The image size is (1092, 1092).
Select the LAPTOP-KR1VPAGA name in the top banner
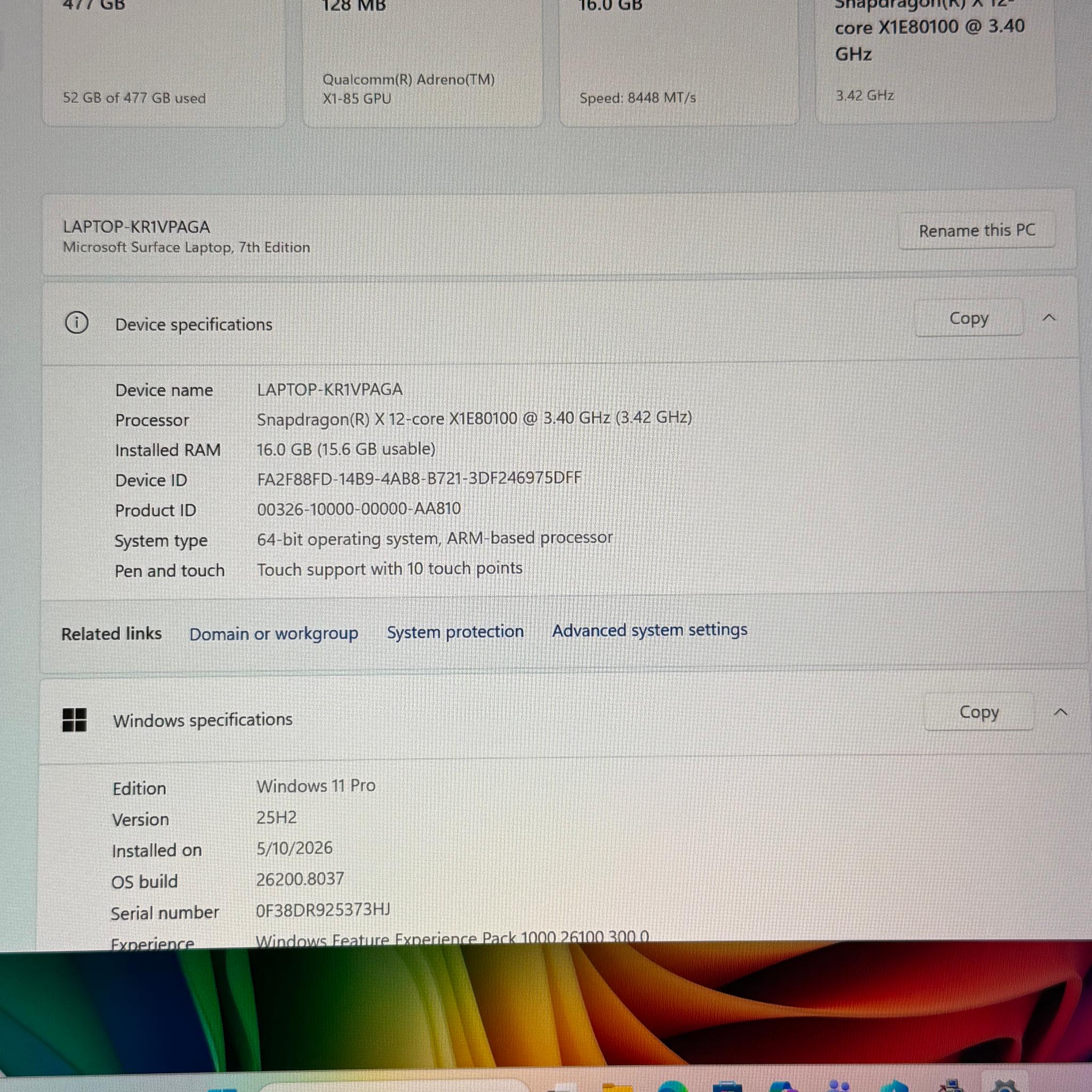[136, 227]
